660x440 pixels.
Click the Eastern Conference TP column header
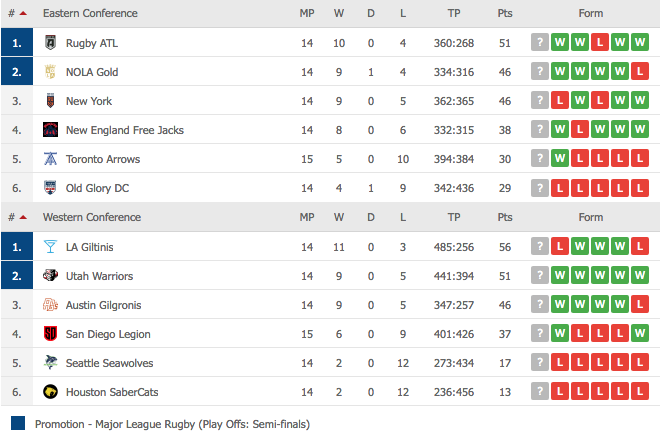pyautogui.click(x=454, y=13)
